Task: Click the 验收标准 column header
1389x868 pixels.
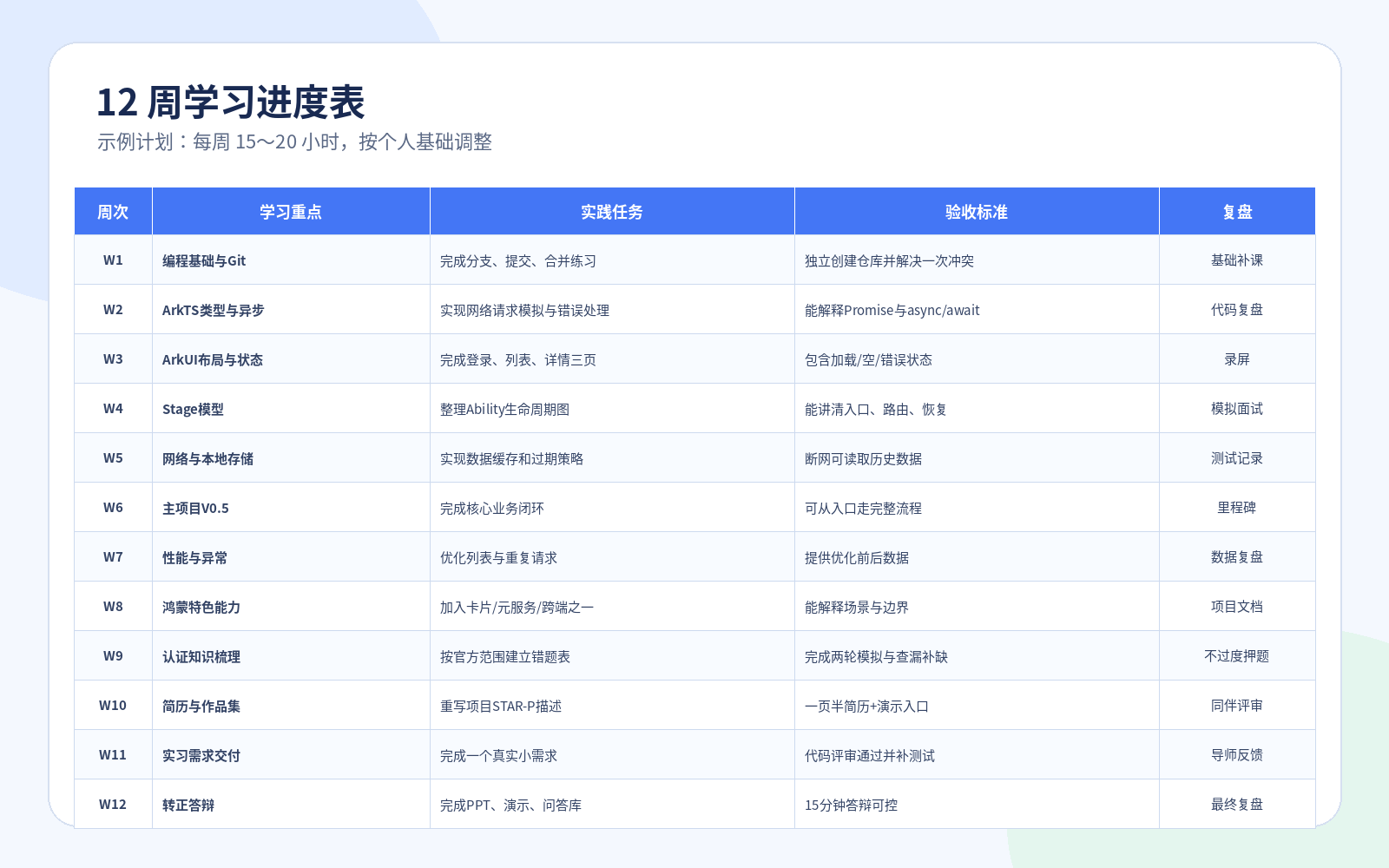Action: [x=977, y=211]
